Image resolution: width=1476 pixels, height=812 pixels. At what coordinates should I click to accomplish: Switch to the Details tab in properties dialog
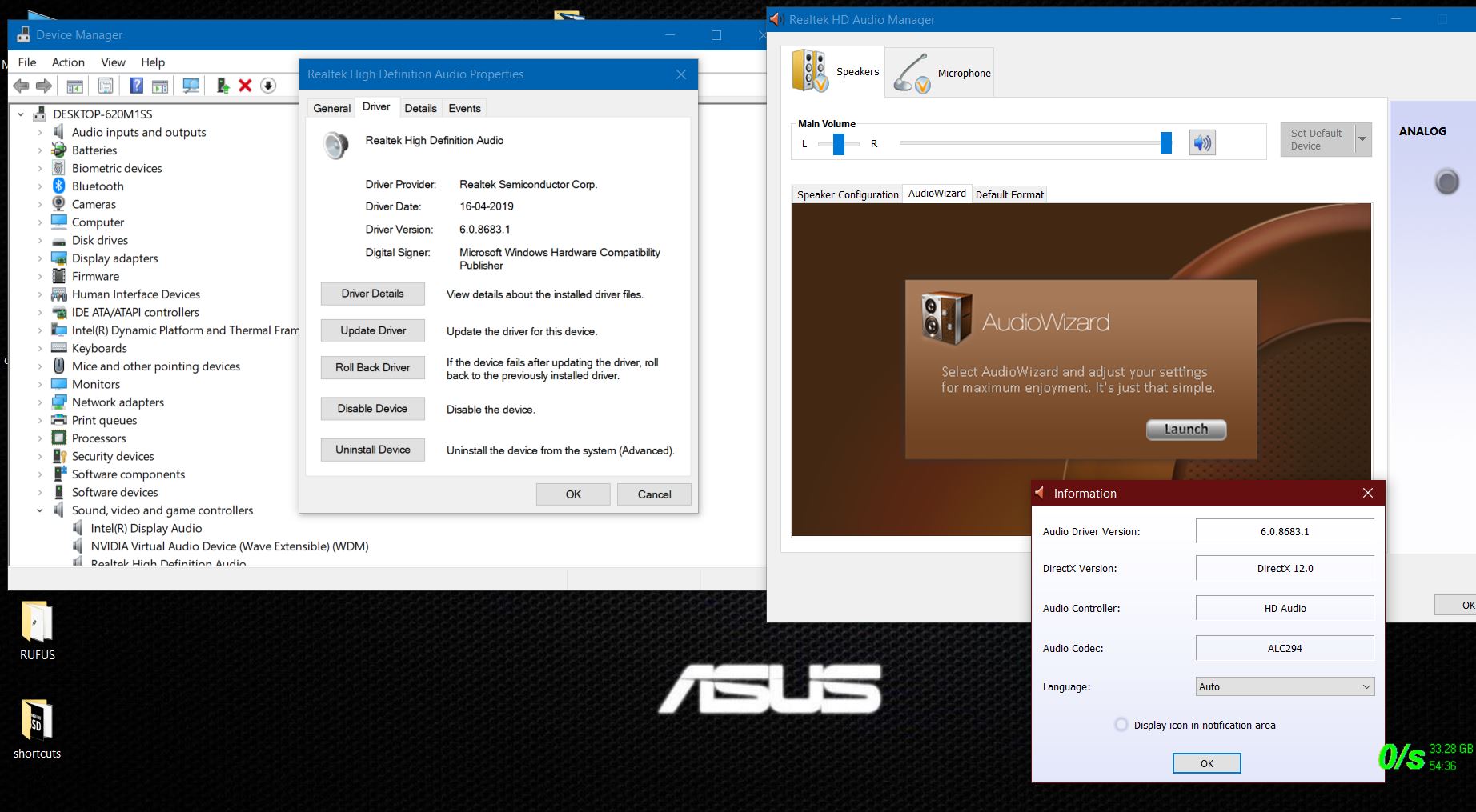coord(420,108)
